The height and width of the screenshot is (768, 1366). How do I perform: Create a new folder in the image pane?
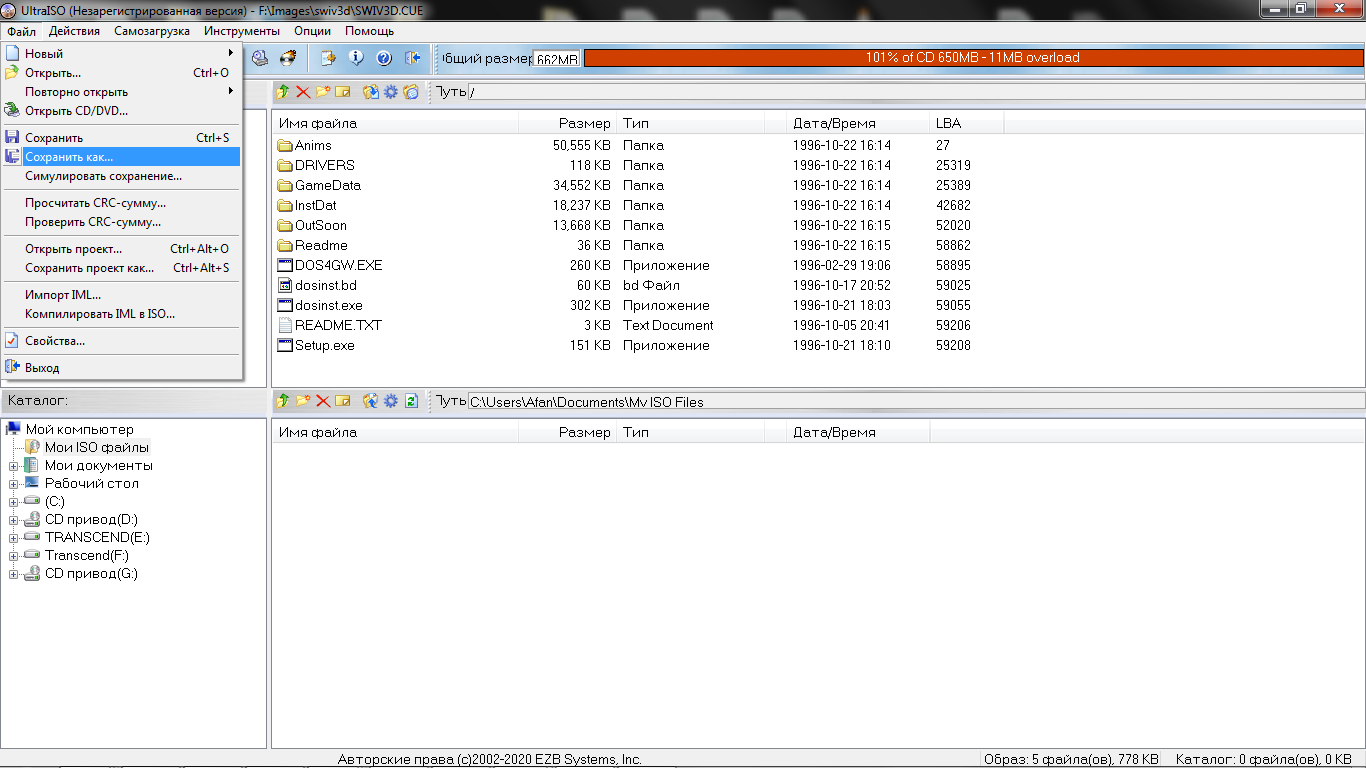pyautogui.click(x=323, y=92)
